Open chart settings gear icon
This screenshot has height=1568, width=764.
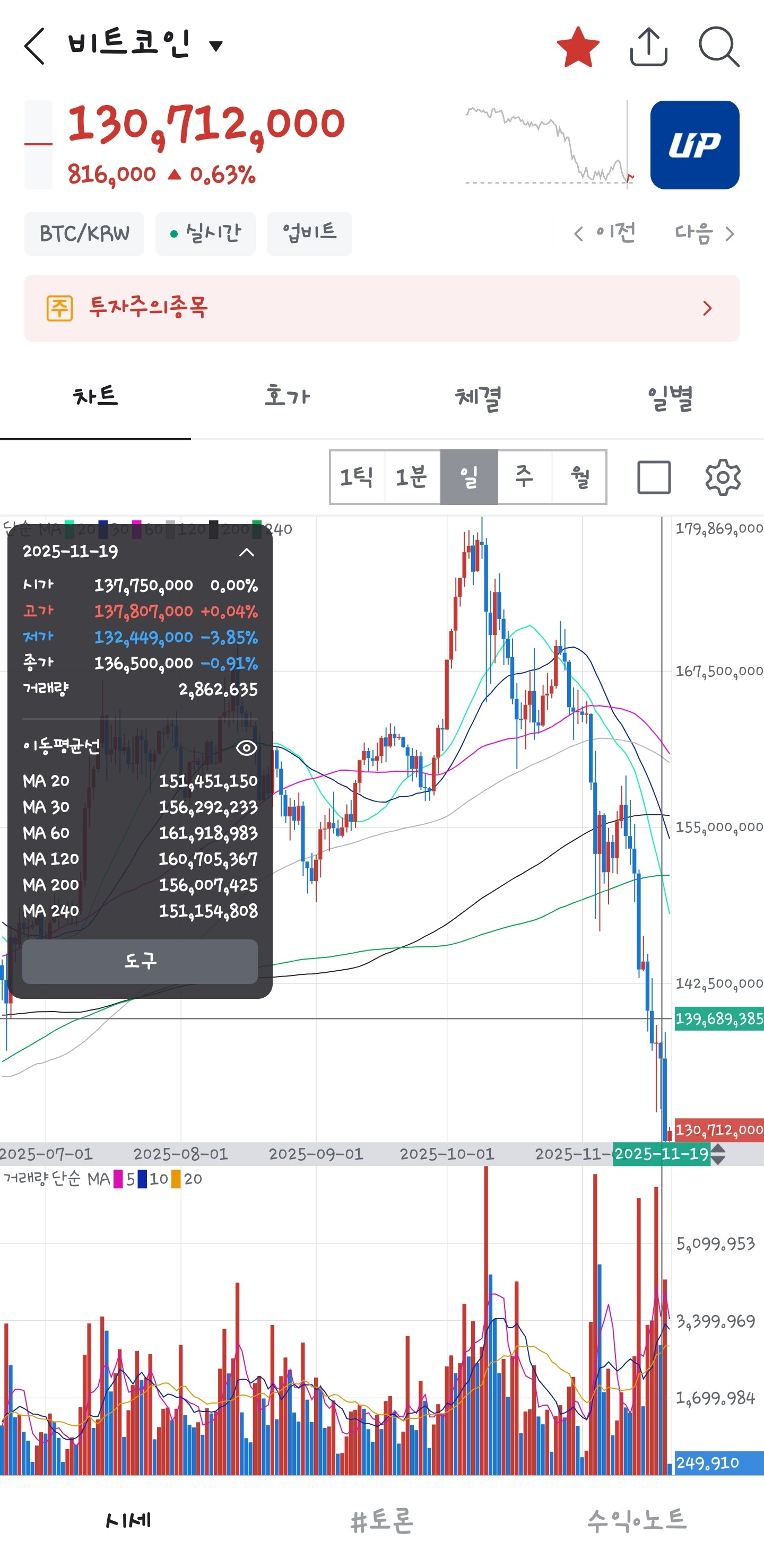723,477
